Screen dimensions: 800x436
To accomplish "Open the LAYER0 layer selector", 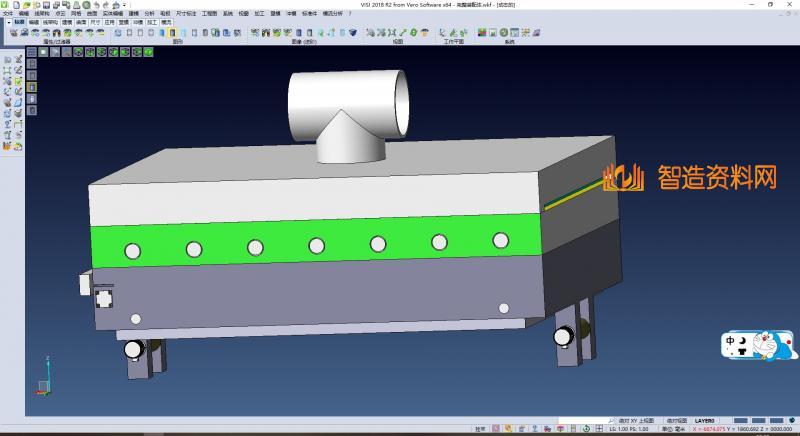I will point(706,421).
